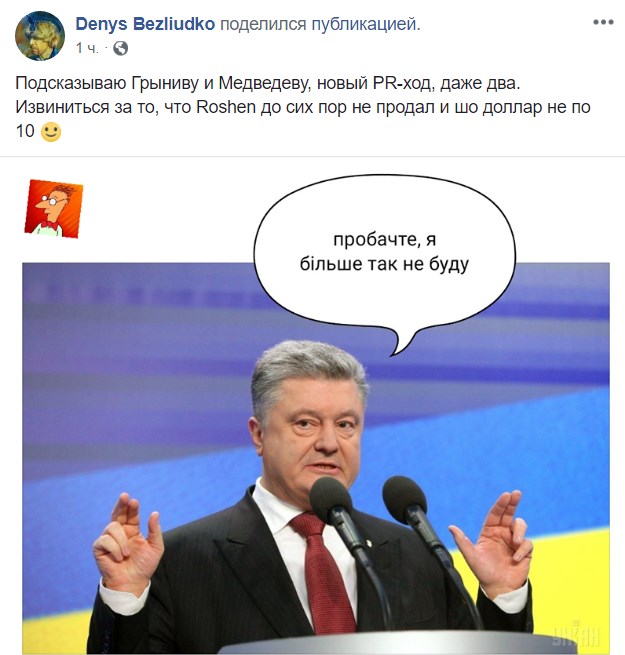
Task: Click the '1 ч.' post timestamp
Action: (x=87, y=48)
